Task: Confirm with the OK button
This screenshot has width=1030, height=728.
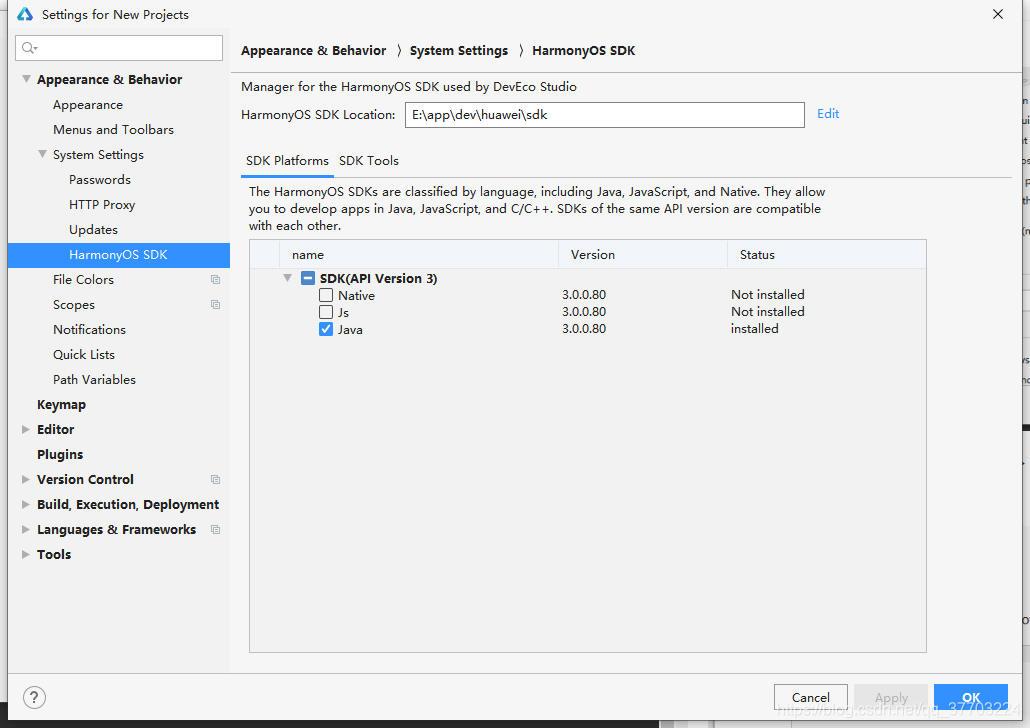Action: pyautogui.click(x=971, y=697)
